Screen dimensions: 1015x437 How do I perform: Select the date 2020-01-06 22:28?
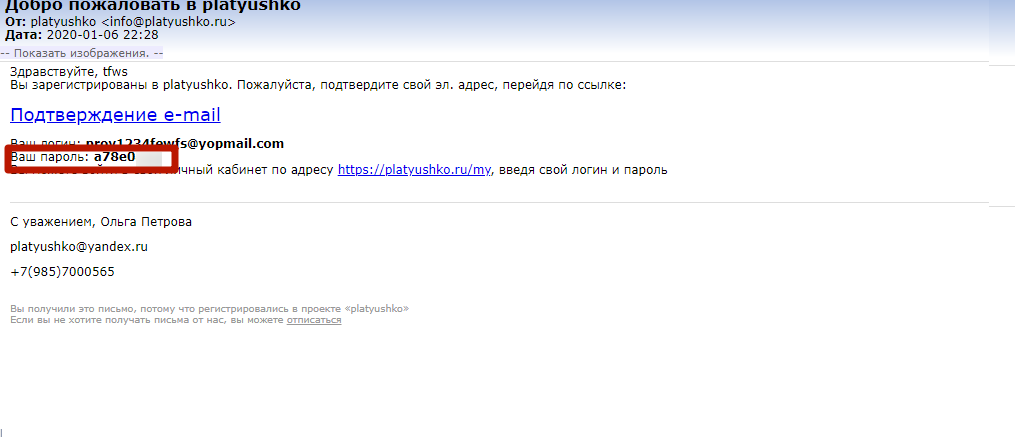pyautogui.click(x=102, y=35)
